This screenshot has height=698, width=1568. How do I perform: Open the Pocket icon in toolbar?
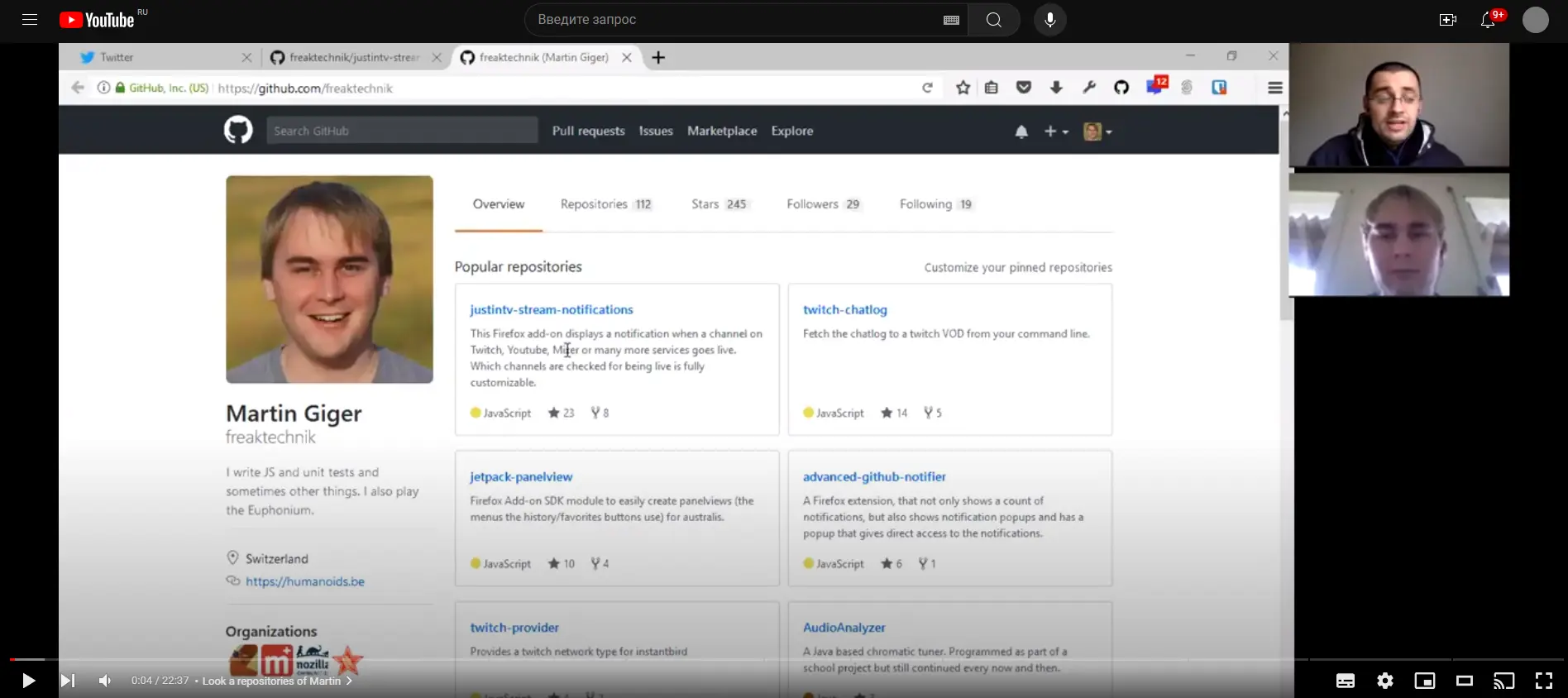click(x=1024, y=88)
